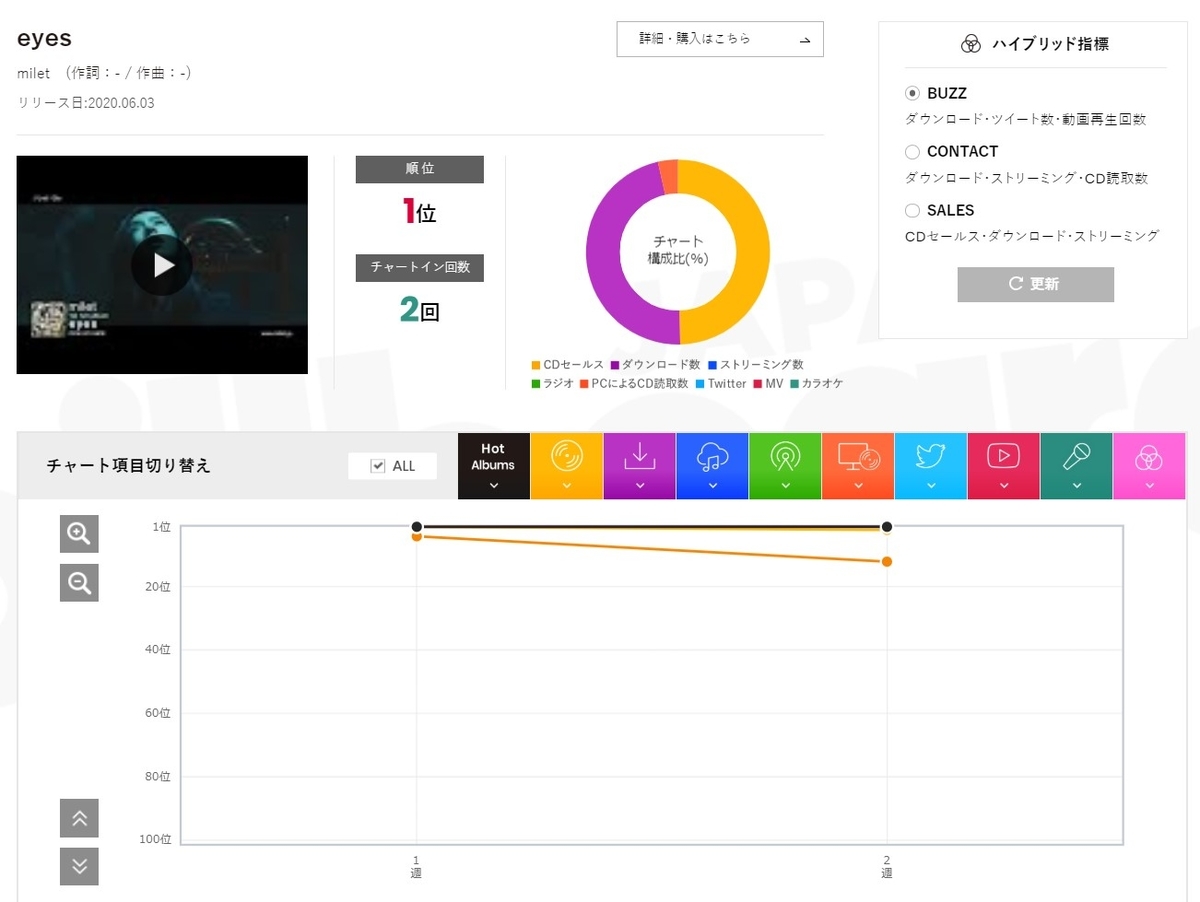Zoom out on the chart
The height and width of the screenshot is (902, 1200).
click(x=79, y=582)
